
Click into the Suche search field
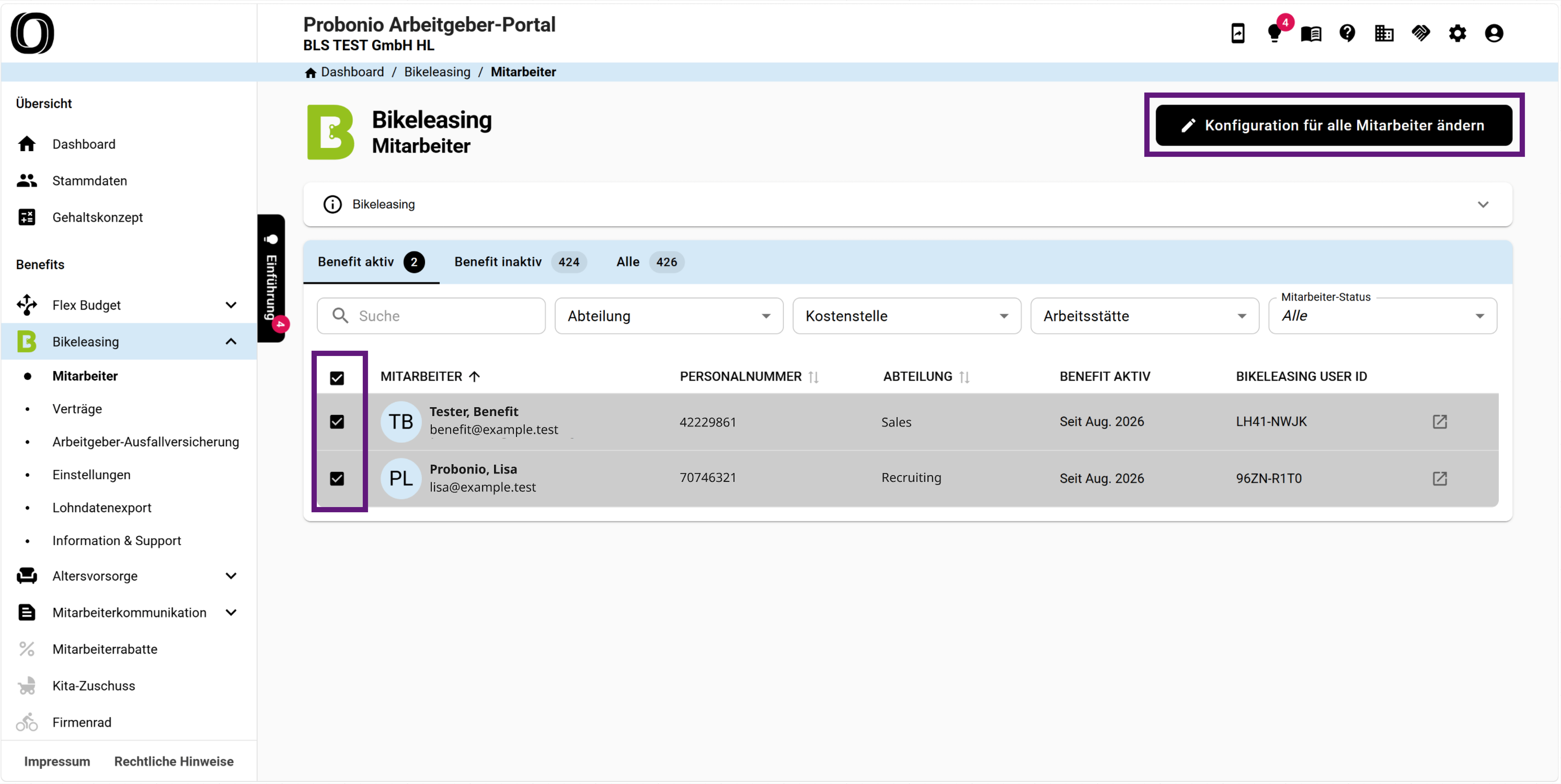pos(431,316)
